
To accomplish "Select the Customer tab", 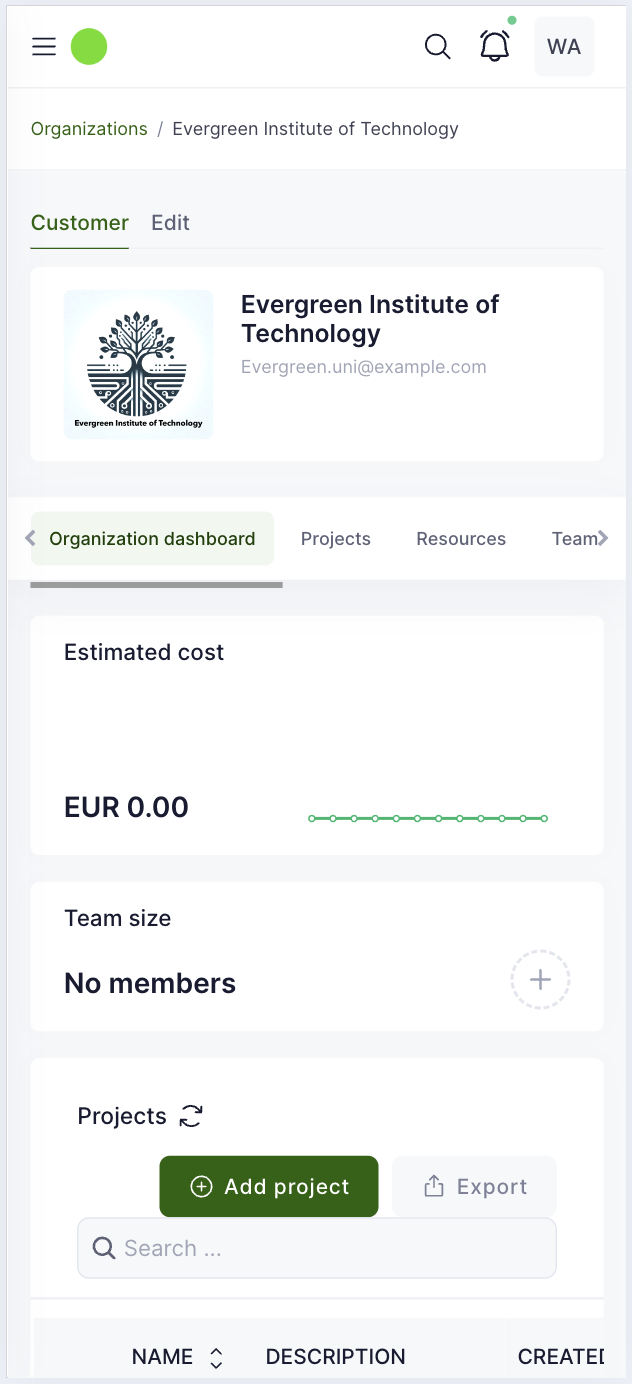I will (x=80, y=223).
